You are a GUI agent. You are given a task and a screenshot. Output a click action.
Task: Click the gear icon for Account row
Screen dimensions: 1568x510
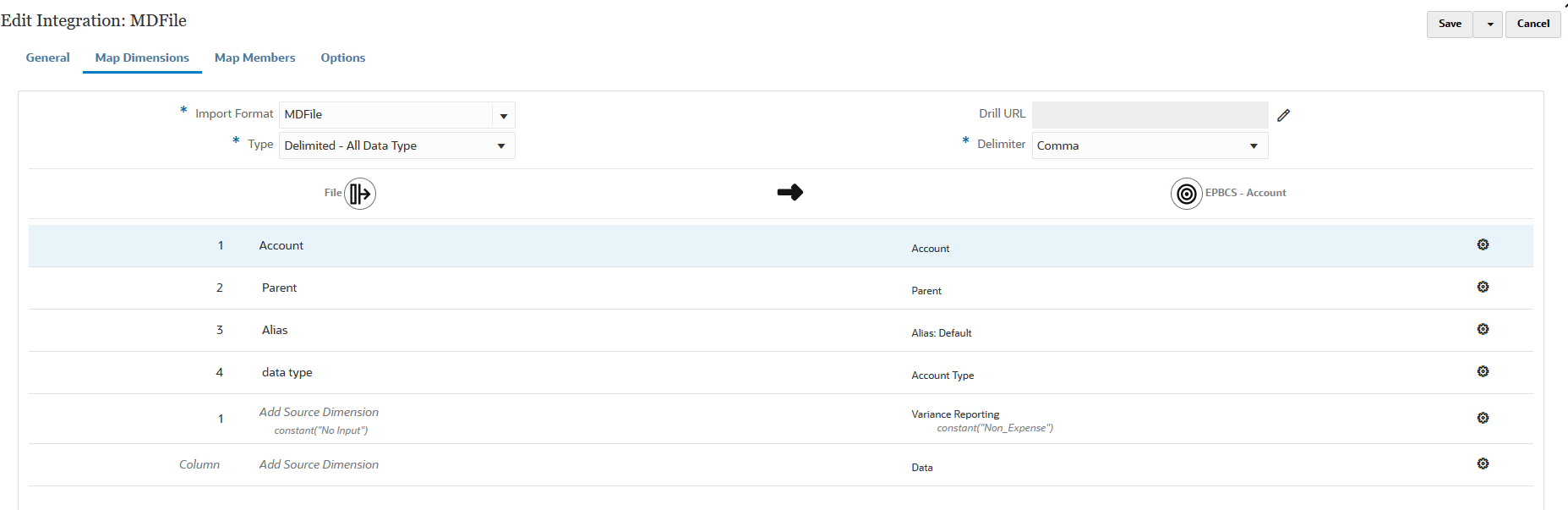point(1483,244)
